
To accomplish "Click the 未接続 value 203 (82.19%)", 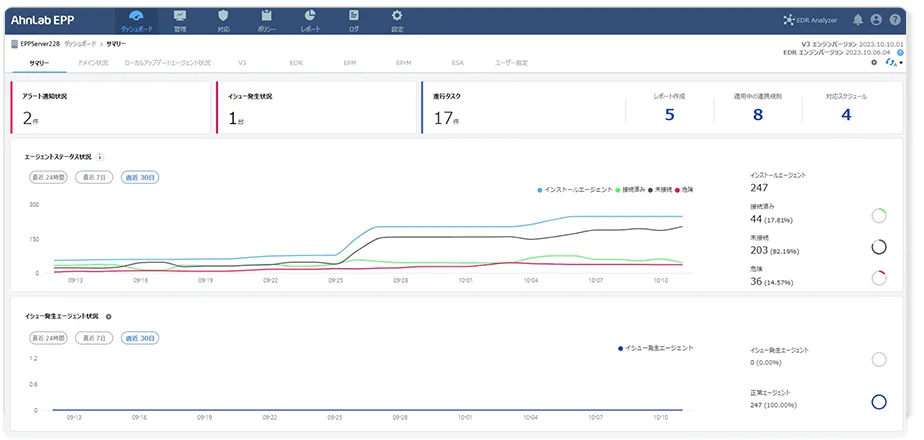I will (774, 250).
